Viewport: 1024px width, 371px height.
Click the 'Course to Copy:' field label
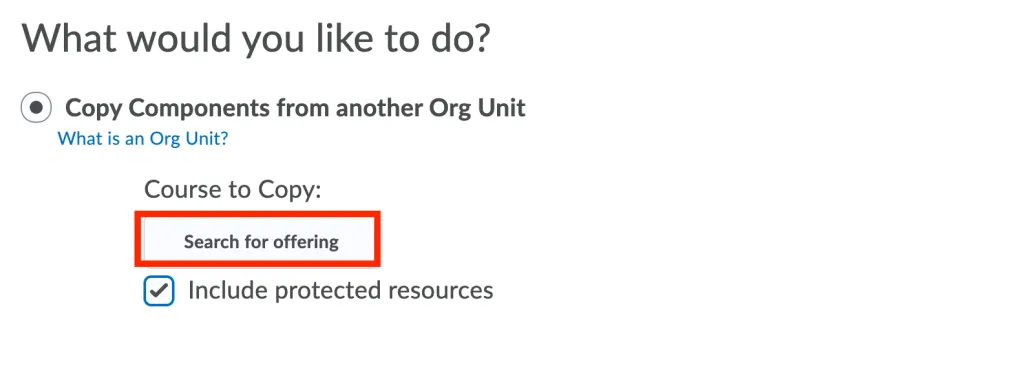point(233,189)
